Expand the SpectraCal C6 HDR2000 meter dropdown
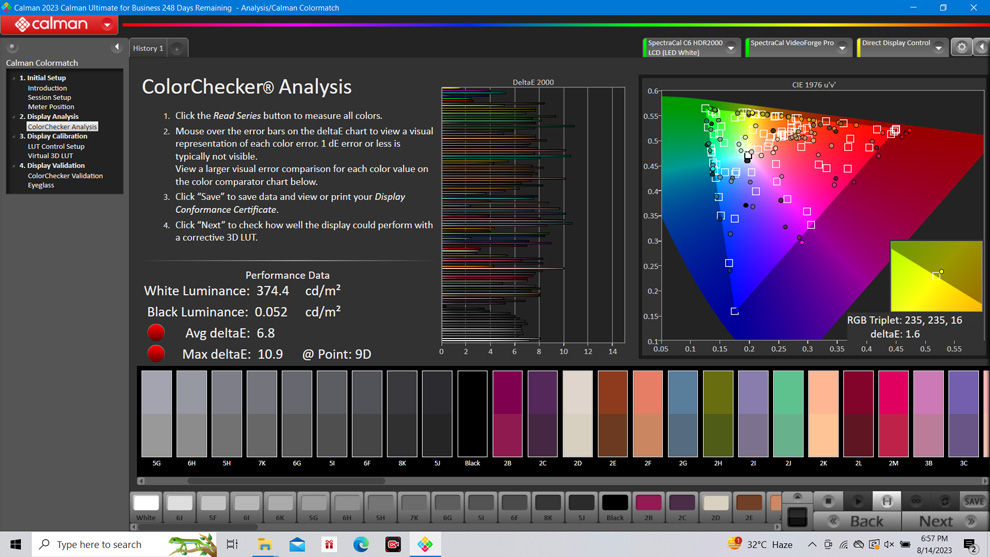The image size is (990, 557). point(731,47)
